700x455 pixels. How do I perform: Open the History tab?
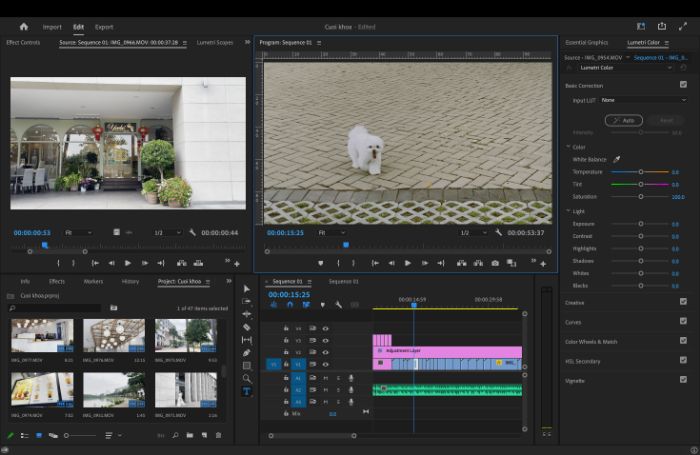(x=130, y=281)
